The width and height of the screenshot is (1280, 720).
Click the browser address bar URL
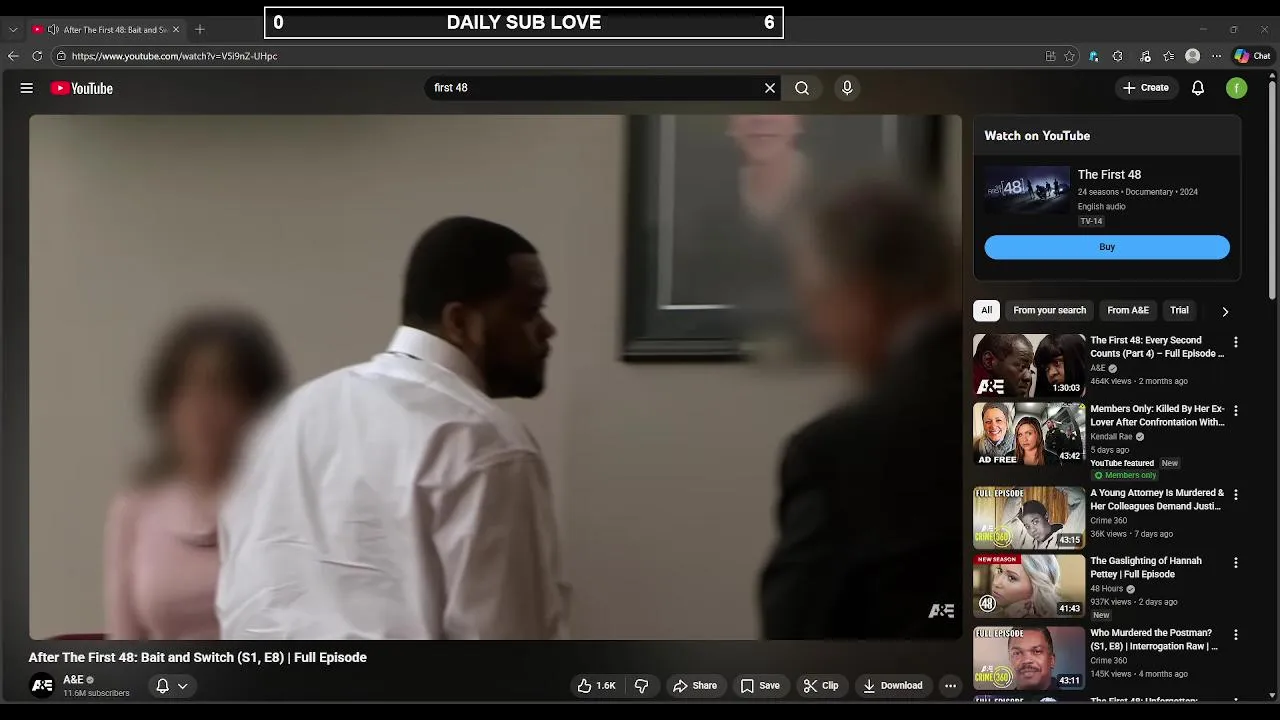[174, 56]
